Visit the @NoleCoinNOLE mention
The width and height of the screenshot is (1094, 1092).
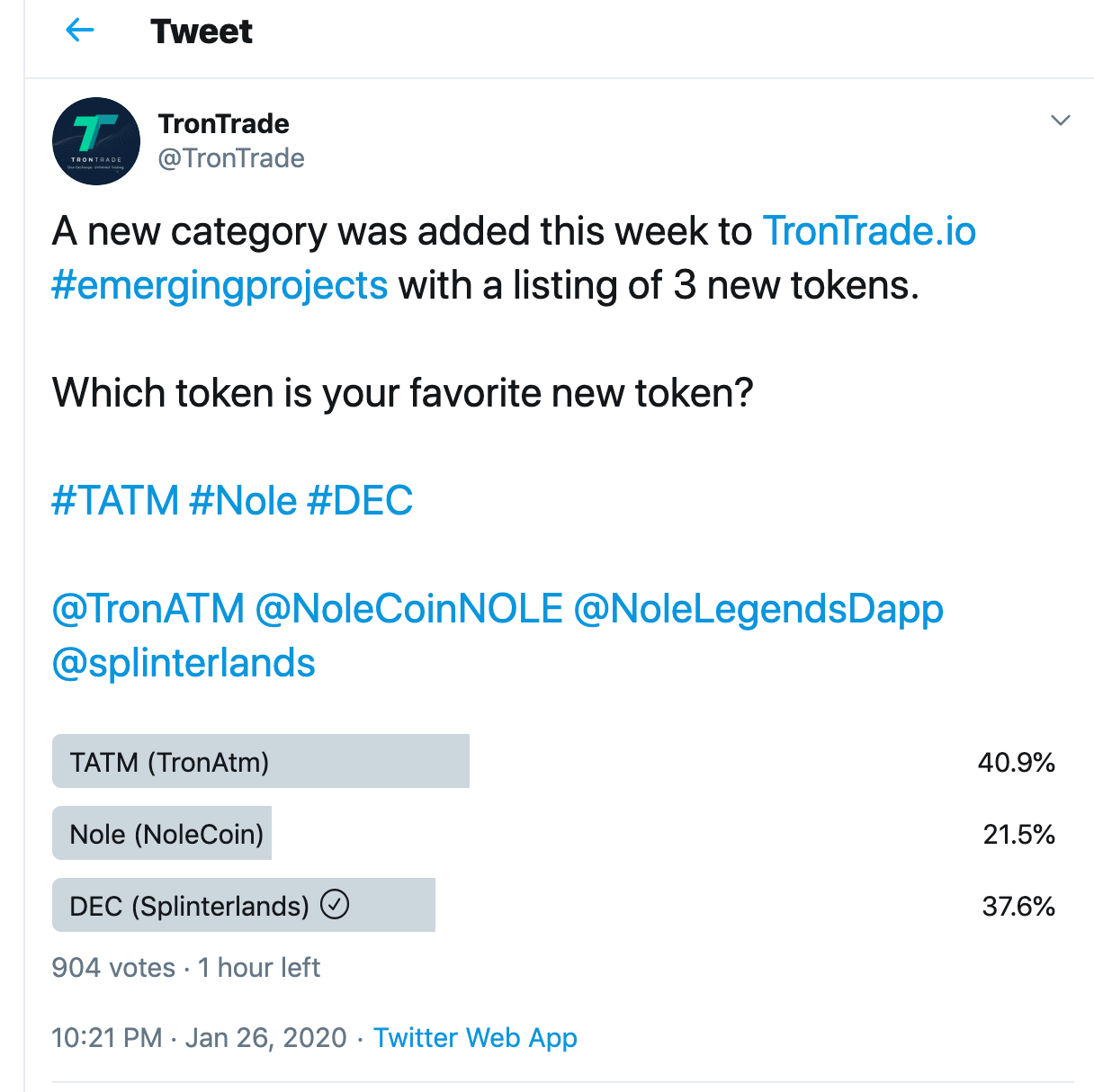click(409, 609)
